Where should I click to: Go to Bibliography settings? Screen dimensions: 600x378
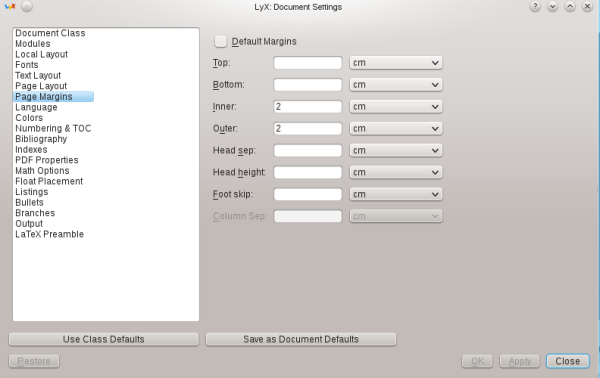click(x=41, y=139)
